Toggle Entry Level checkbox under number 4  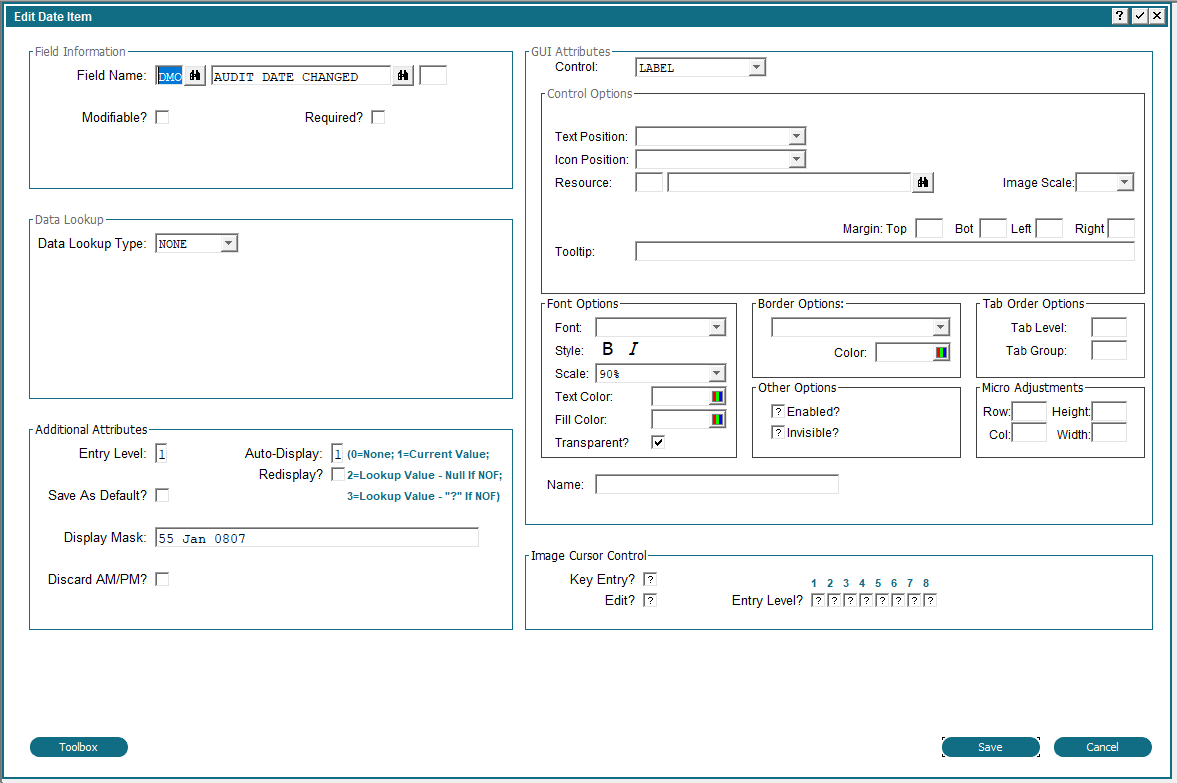point(865,601)
